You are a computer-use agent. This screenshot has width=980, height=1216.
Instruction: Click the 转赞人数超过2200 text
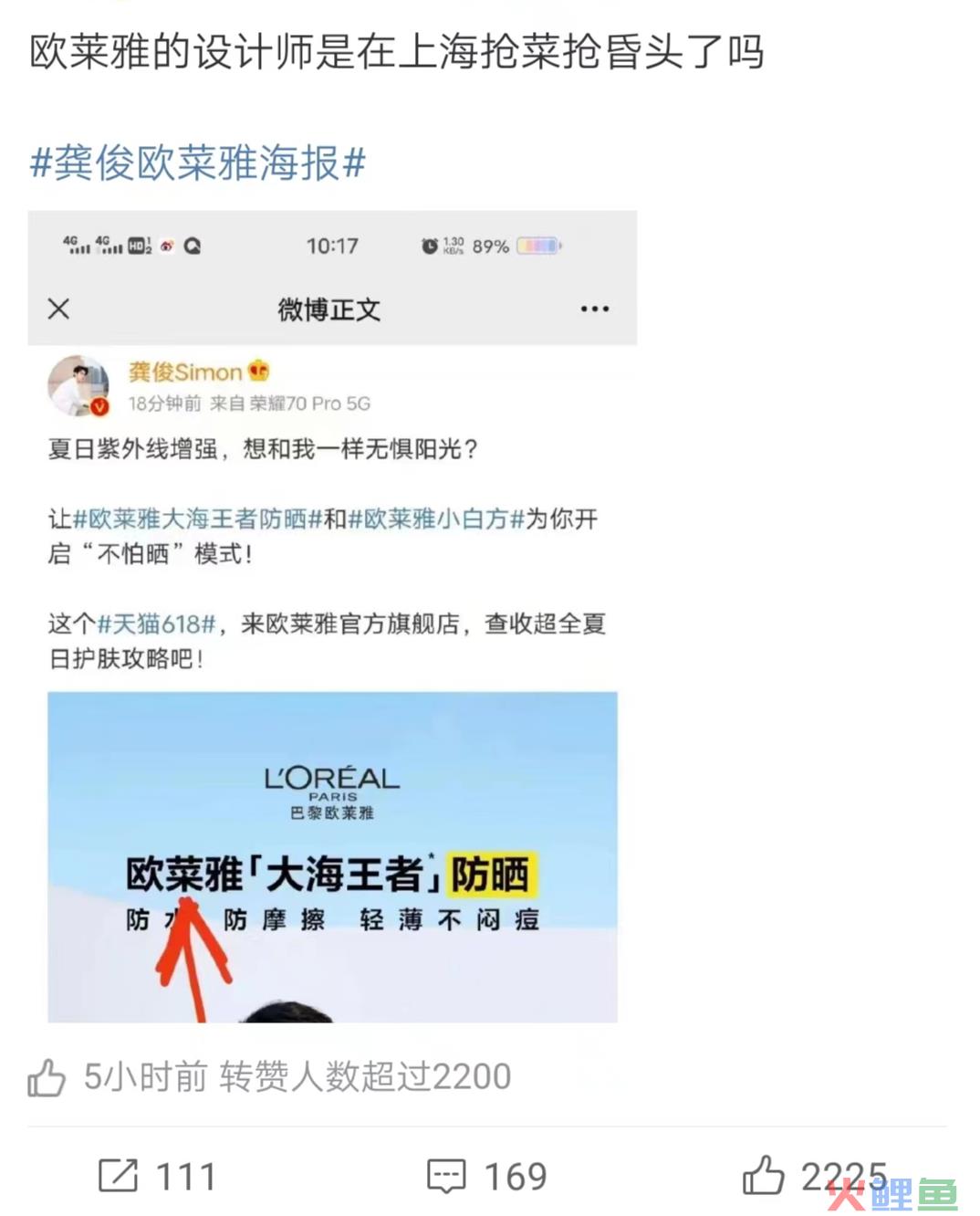365,1077
